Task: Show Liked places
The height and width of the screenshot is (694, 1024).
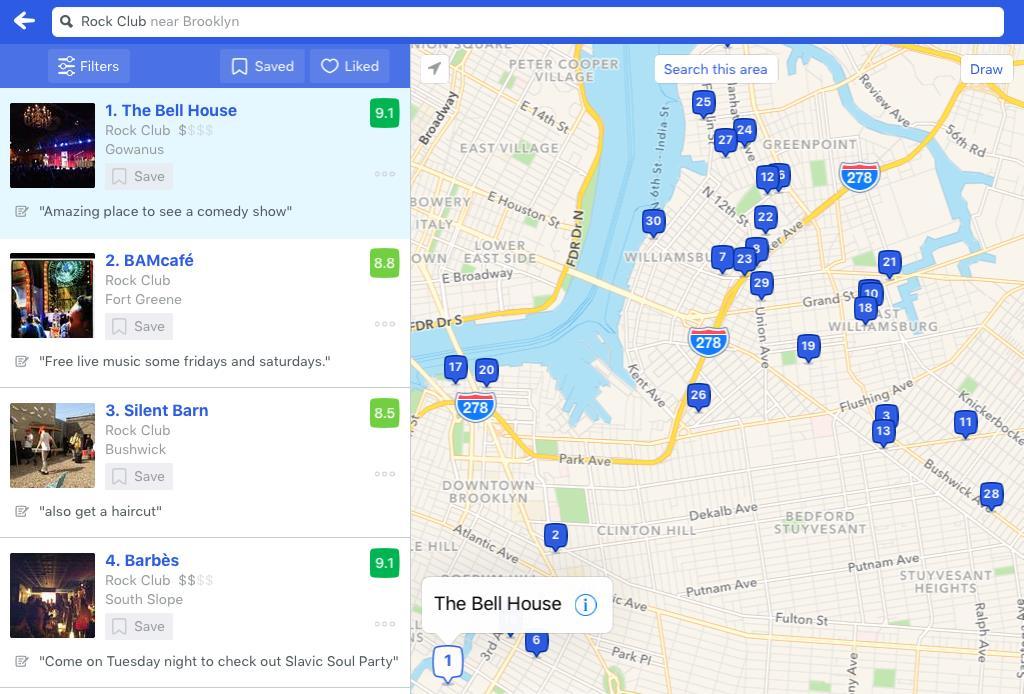Action: (349, 66)
